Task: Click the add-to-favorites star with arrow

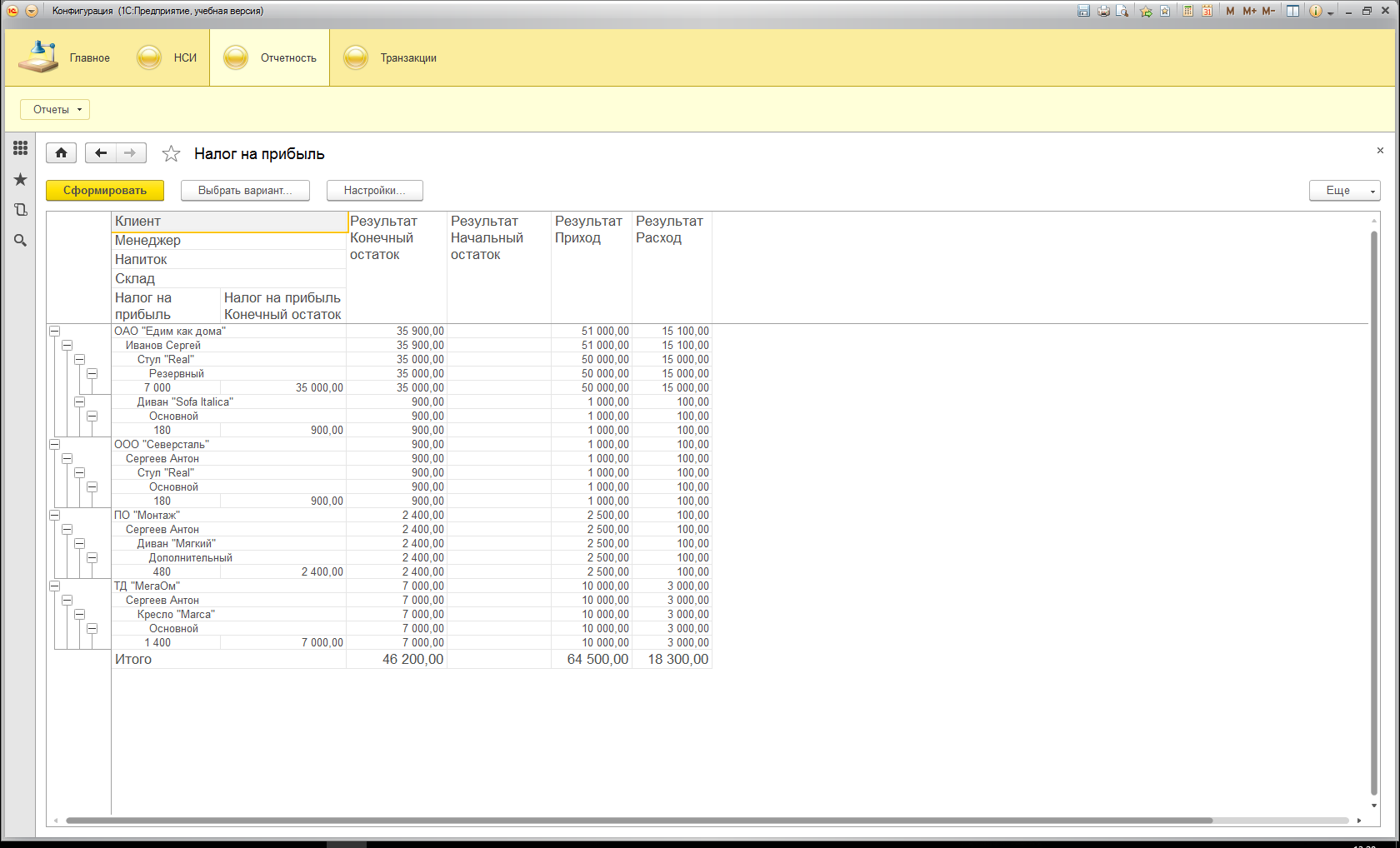Action: (x=1147, y=11)
